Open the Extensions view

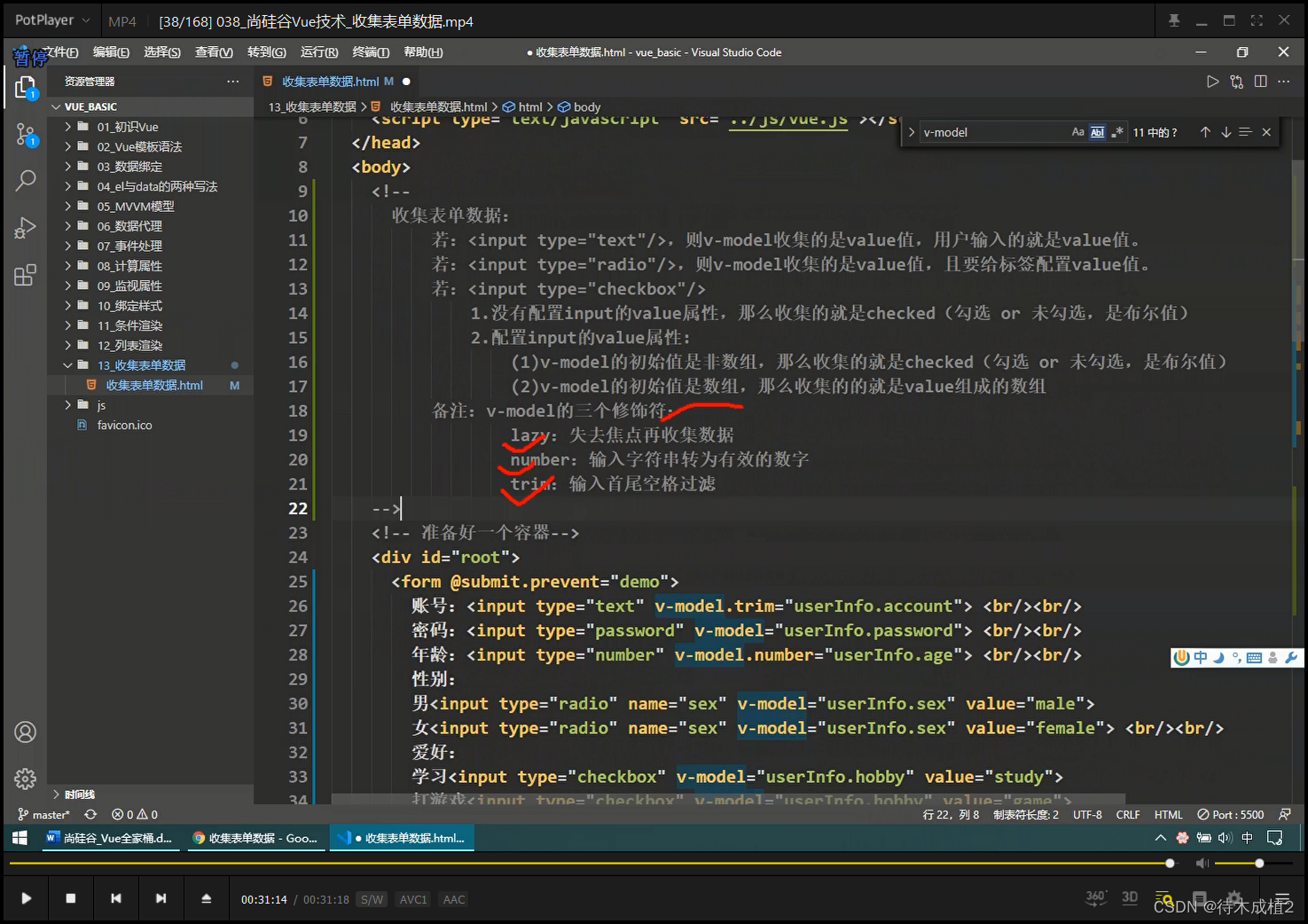(x=26, y=275)
